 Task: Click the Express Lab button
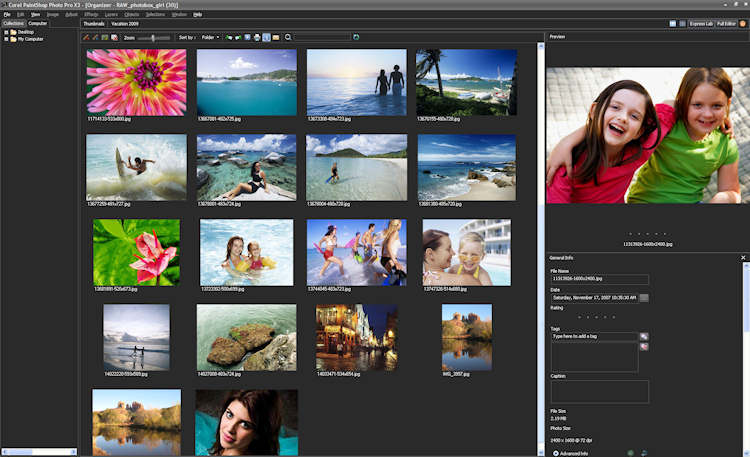[x=701, y=23]
